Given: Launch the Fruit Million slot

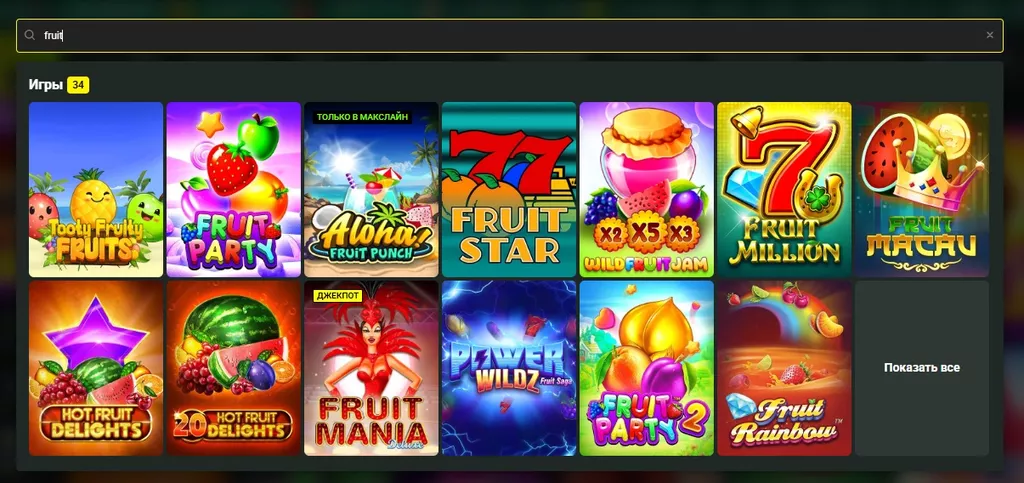Looking at the screenshot, I should [784, 189].
